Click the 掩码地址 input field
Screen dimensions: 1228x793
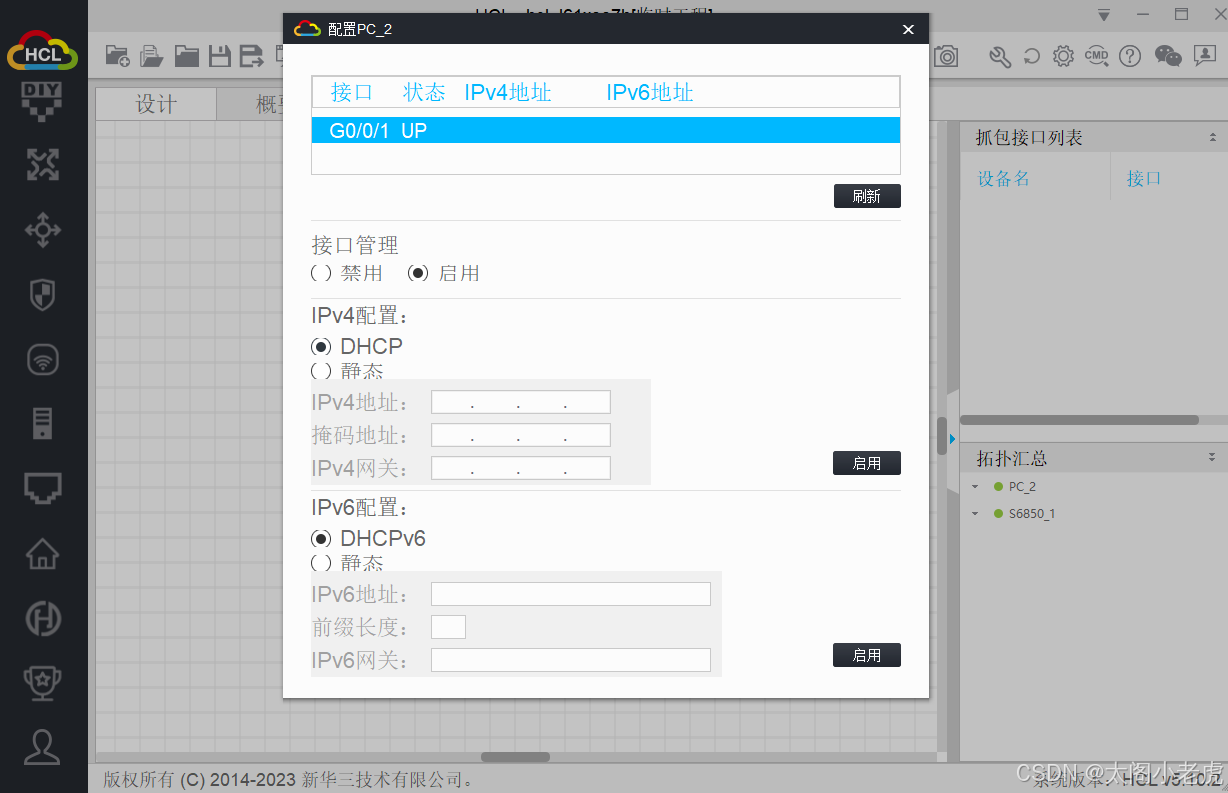coord(521,435)
